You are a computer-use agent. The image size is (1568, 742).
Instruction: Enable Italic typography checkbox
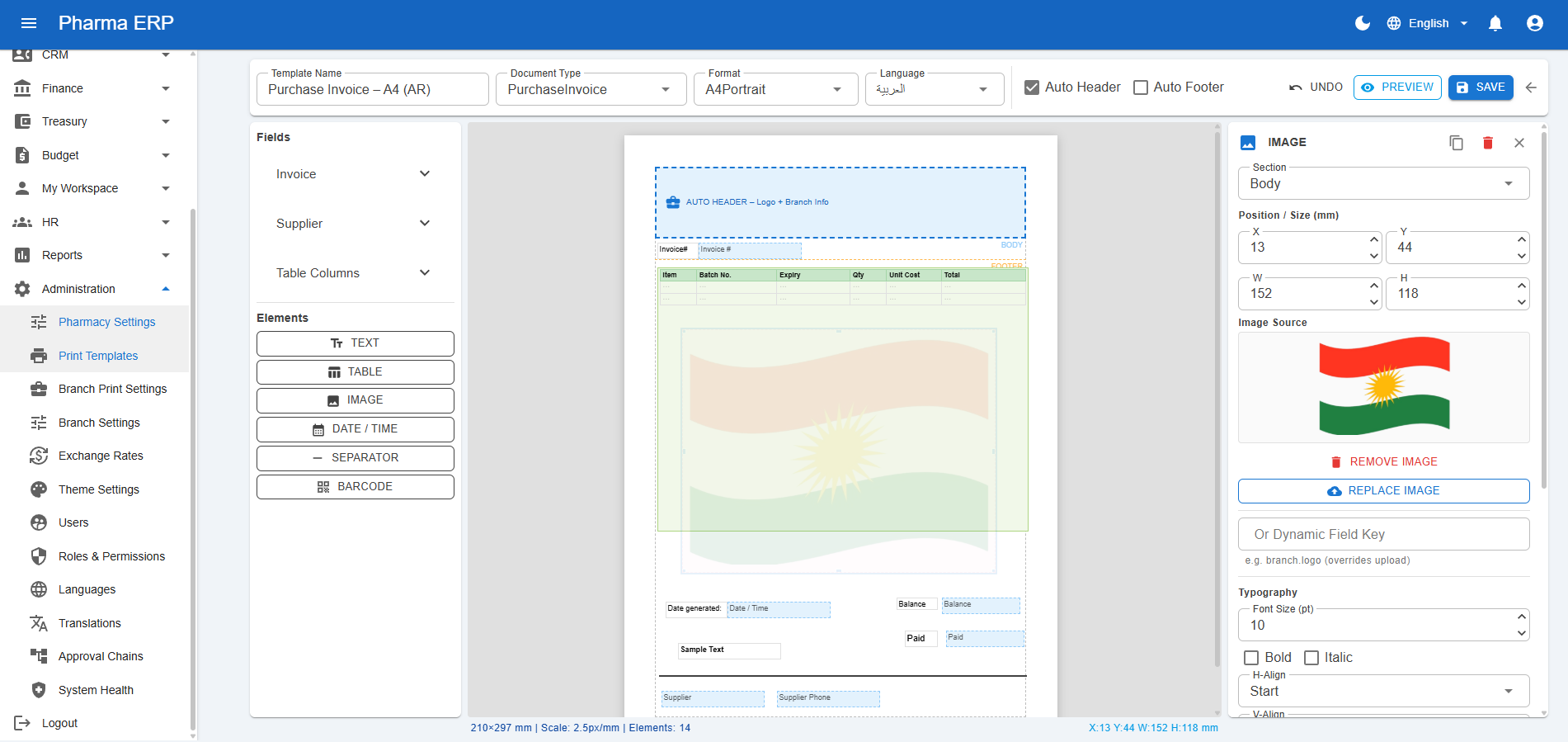(1311, 658)
